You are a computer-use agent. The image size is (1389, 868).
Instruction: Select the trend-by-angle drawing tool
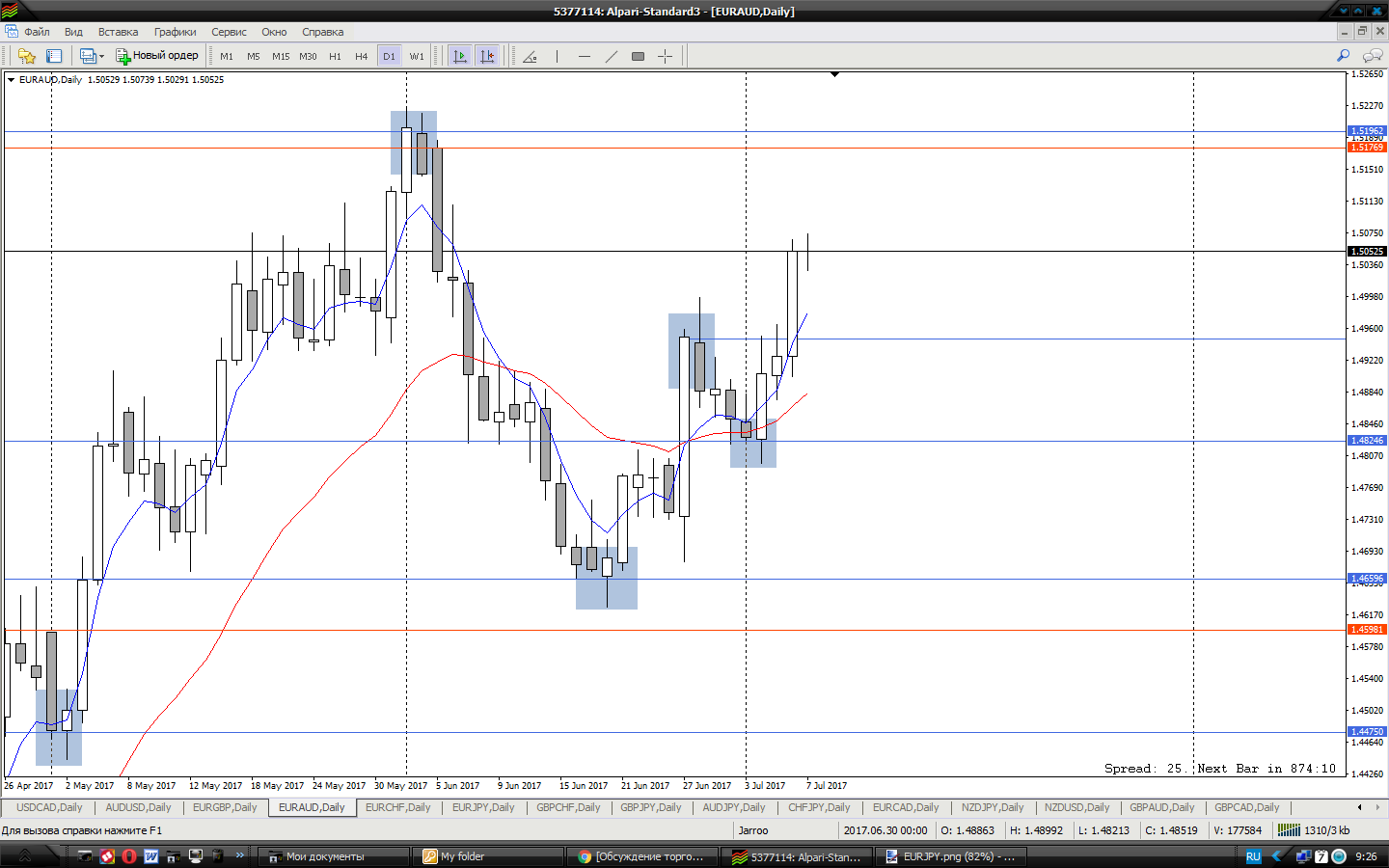click(530, 56)
